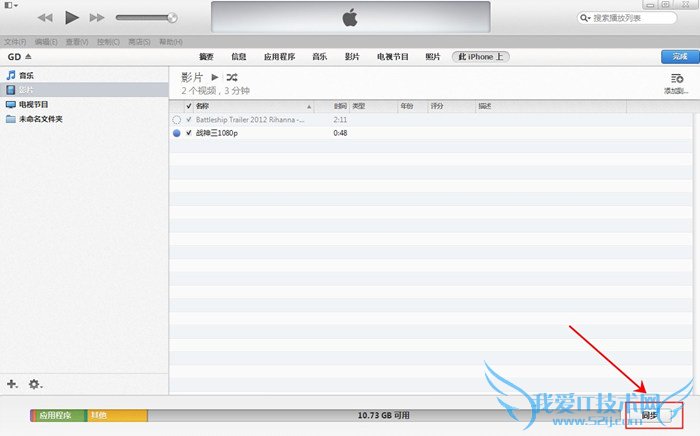
Task: Switch to the 摘要 tab
Action: pyautogui.click(x=206, y=57)
